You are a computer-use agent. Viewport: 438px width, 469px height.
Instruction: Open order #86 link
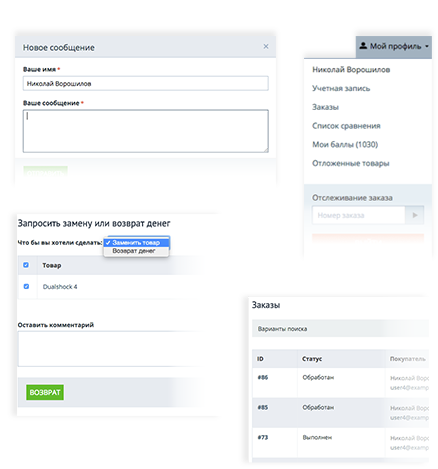point(263,377)
